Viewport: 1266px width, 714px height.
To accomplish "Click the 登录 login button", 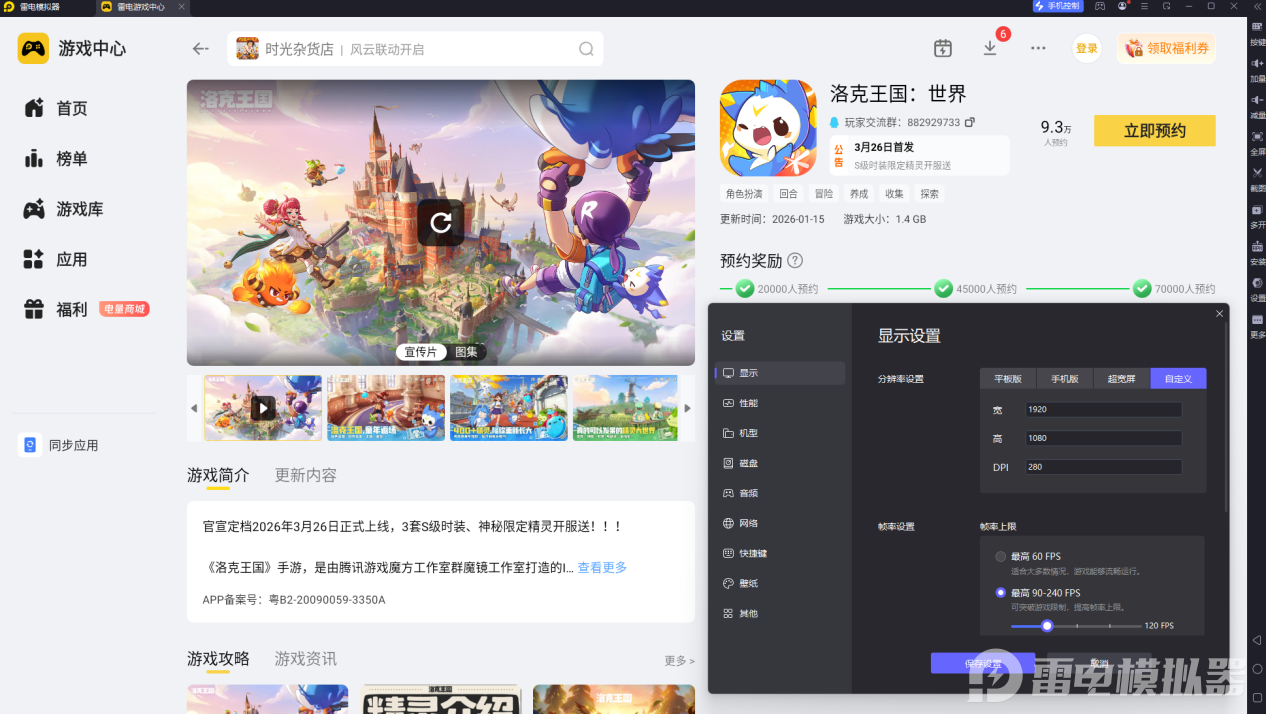I will (x=1087, y=48).
